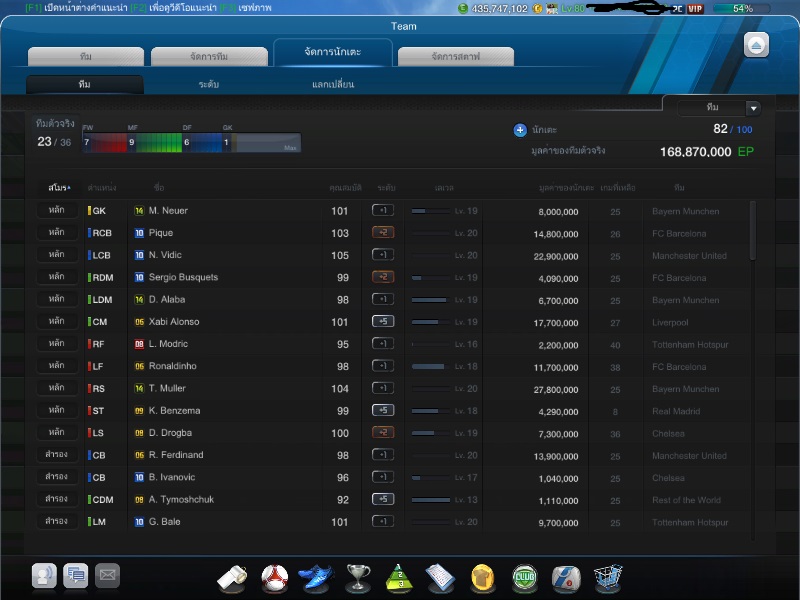Open the whistle match icon
800x600 pixels.
(232, 579)
